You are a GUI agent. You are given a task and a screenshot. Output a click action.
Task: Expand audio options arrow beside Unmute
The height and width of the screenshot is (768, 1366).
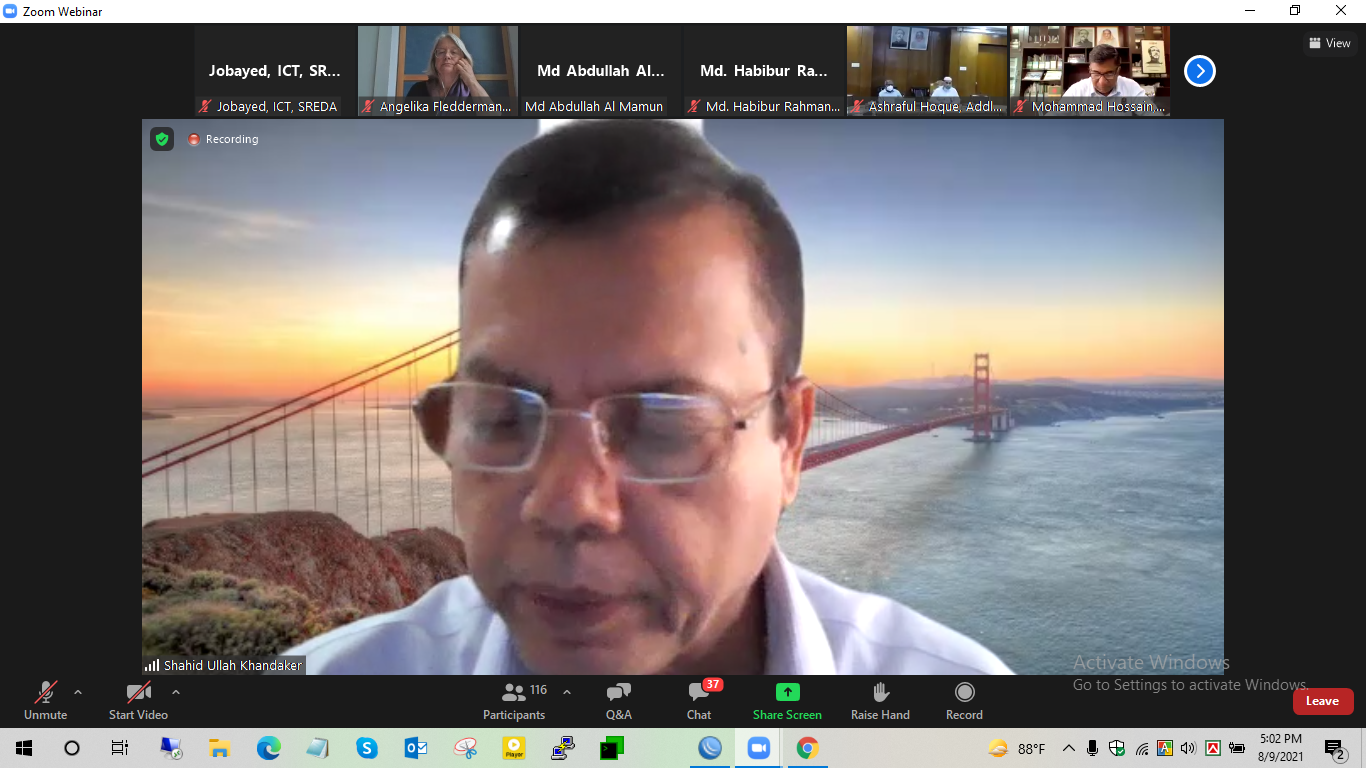tap(78, 692)
